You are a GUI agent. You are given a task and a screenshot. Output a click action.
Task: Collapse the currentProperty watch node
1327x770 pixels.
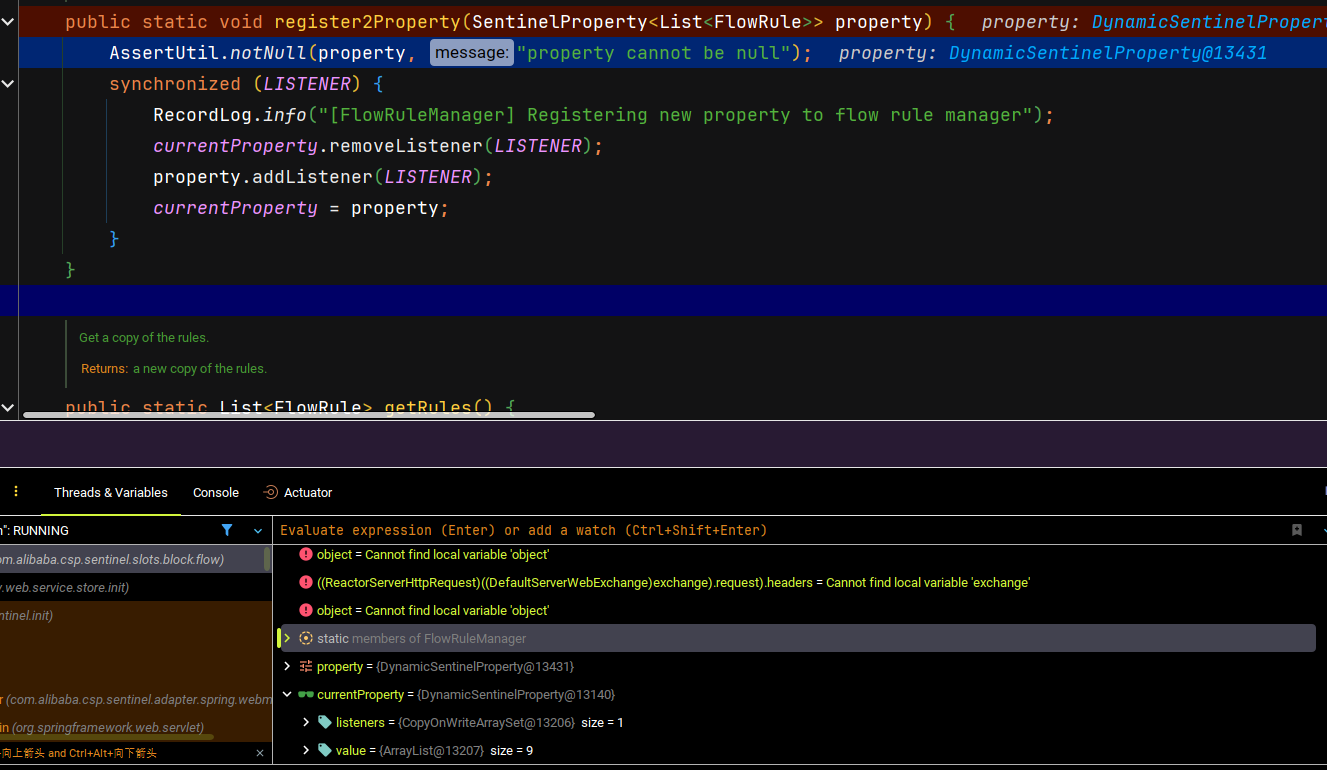[287, 694]
